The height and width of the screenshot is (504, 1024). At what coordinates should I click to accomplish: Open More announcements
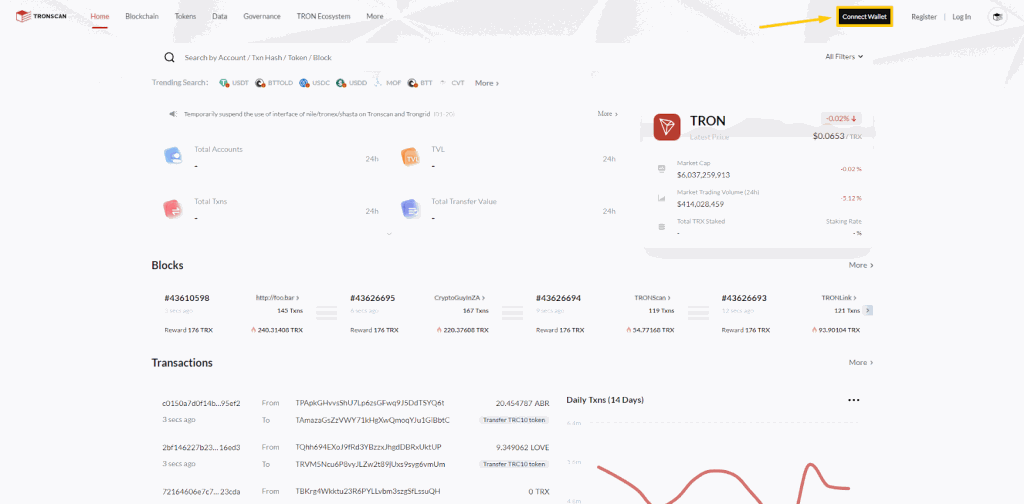607,114
